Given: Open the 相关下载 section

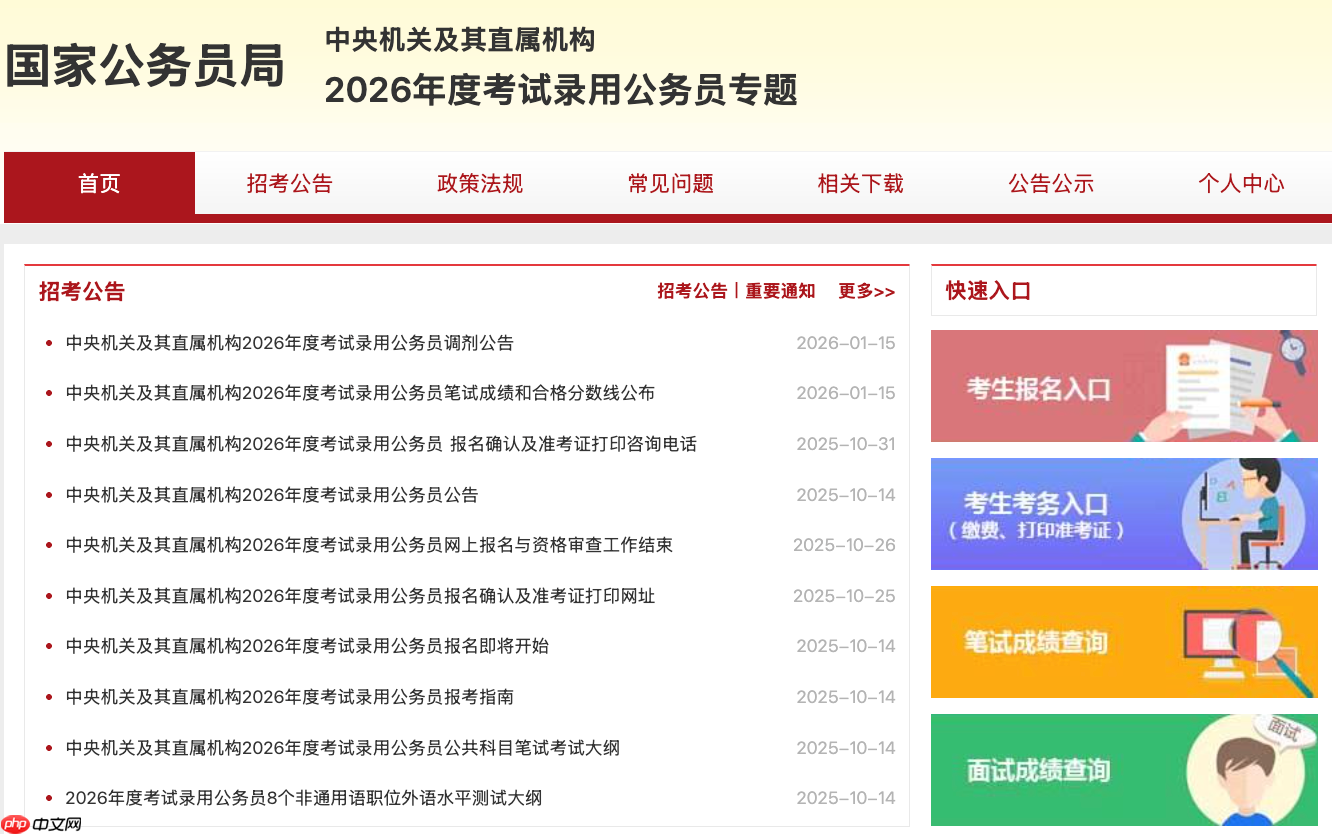Looking at the screenshot, I should pyautogui.click(x=860, y=184).
